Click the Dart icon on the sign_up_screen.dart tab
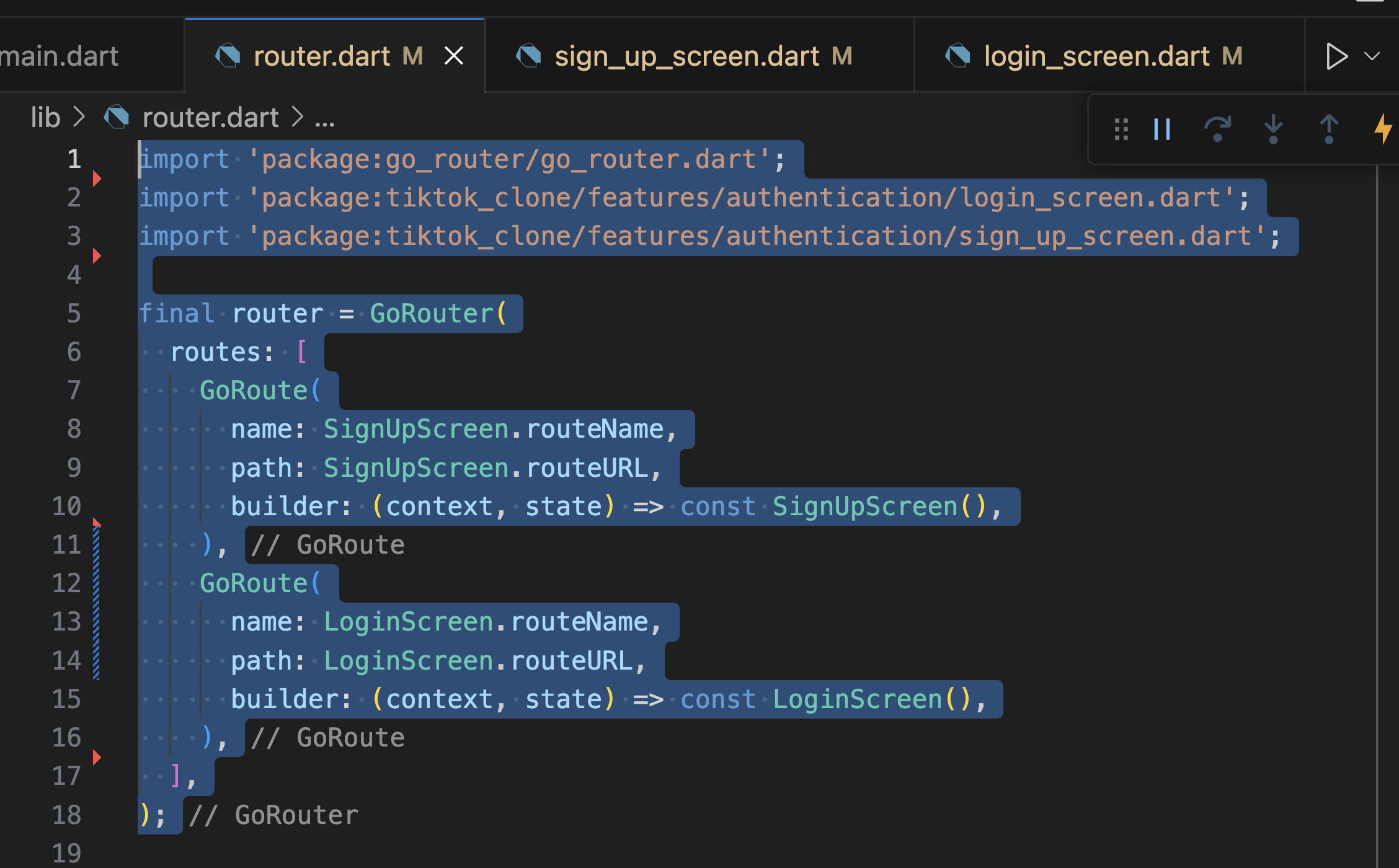The image size is (1399, 868). [529, 56]
